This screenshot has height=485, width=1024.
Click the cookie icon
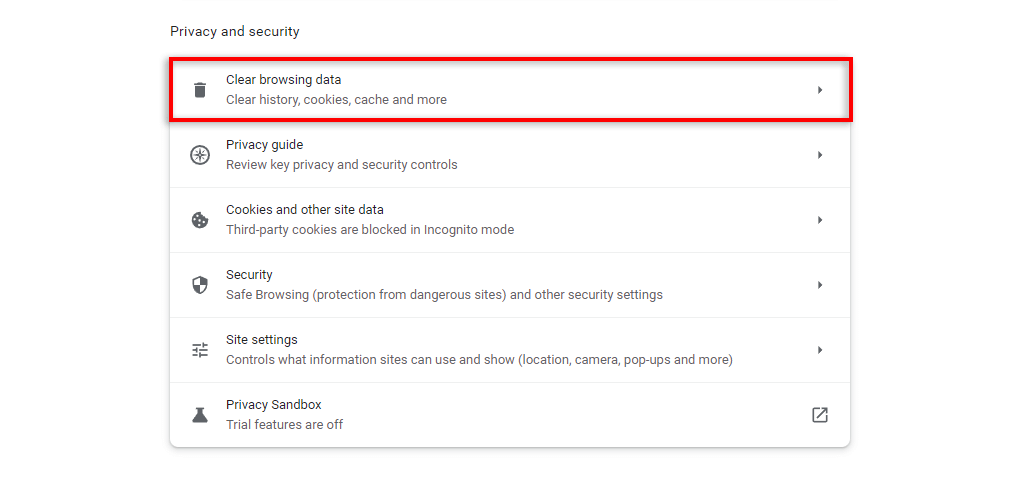point(200,220)
